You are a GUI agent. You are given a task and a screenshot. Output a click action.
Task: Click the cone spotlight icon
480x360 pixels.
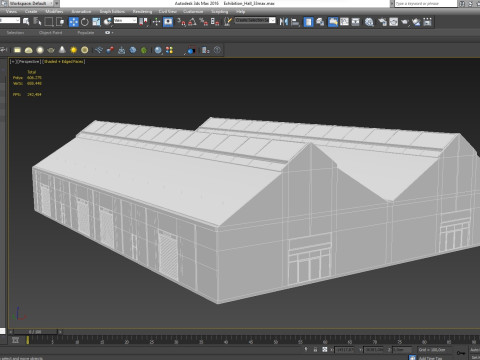[x=62, y=50]
